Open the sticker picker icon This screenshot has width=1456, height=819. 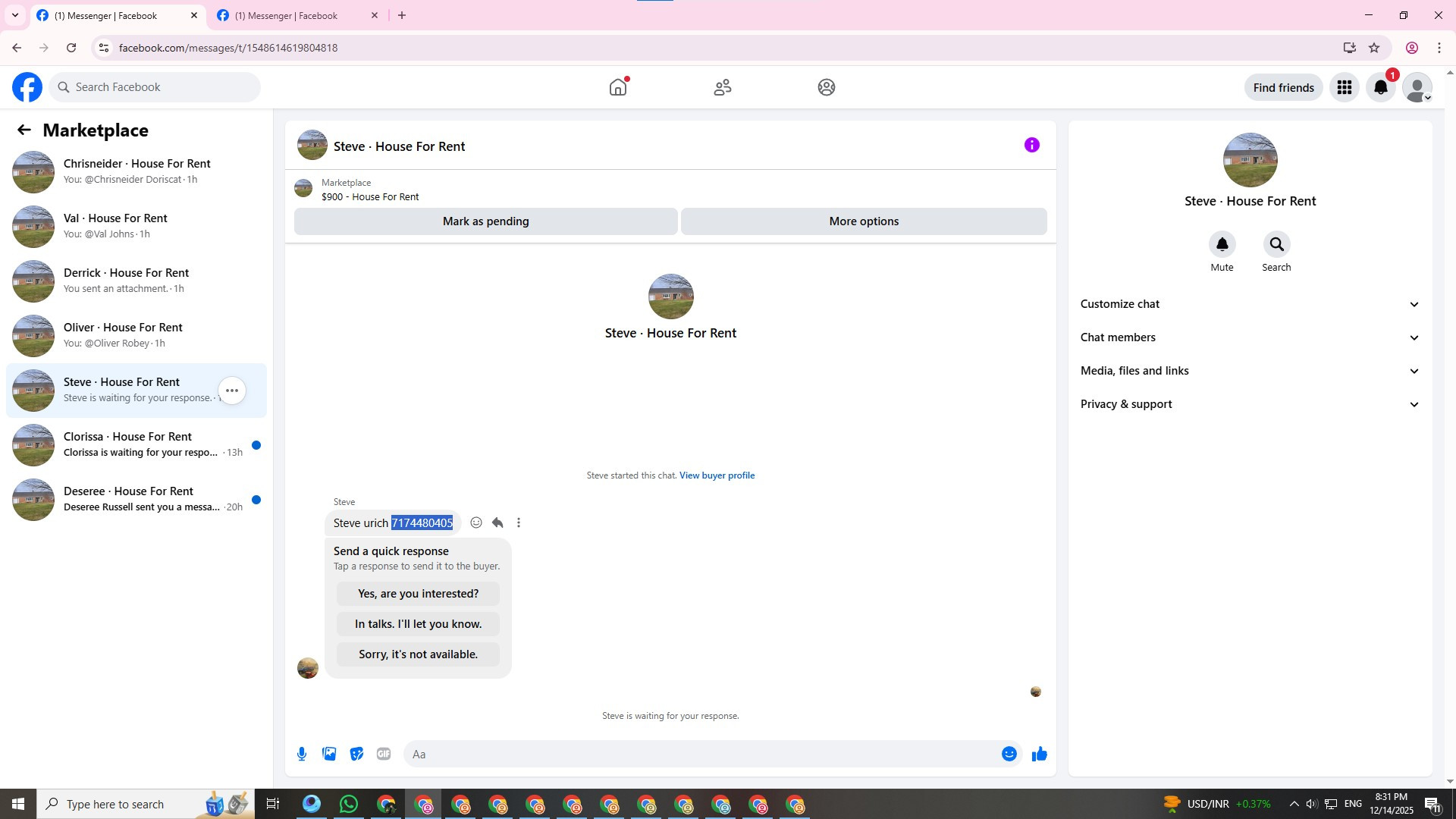(x=356, y=754)
